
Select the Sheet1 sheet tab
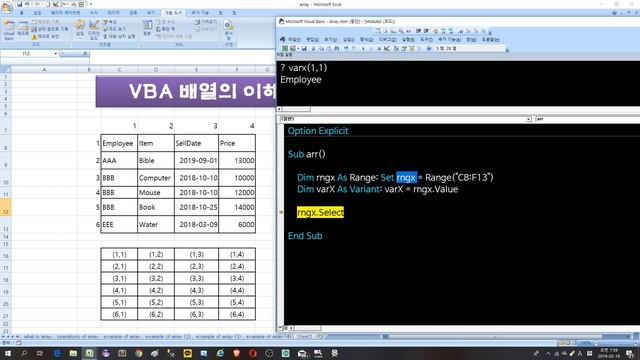click(304, 337)
